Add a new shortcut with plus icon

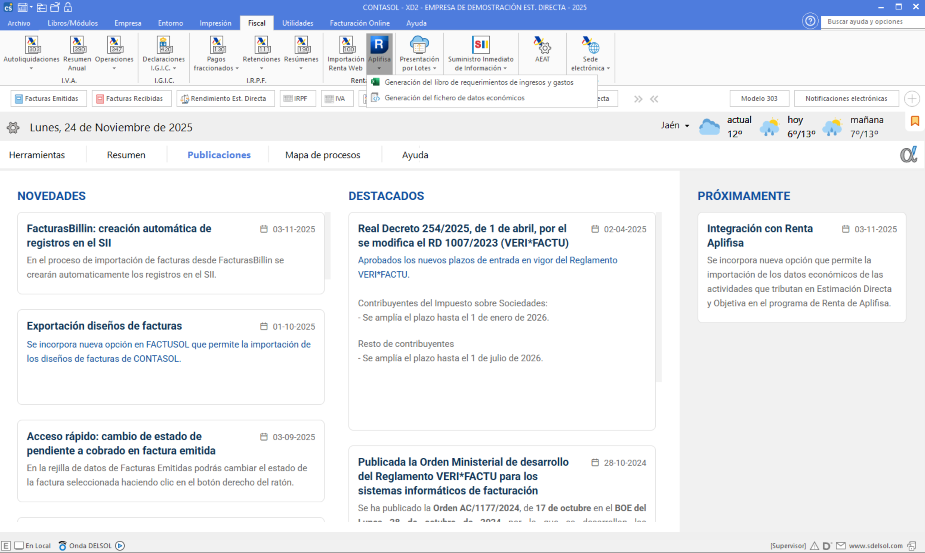(911, 99)
